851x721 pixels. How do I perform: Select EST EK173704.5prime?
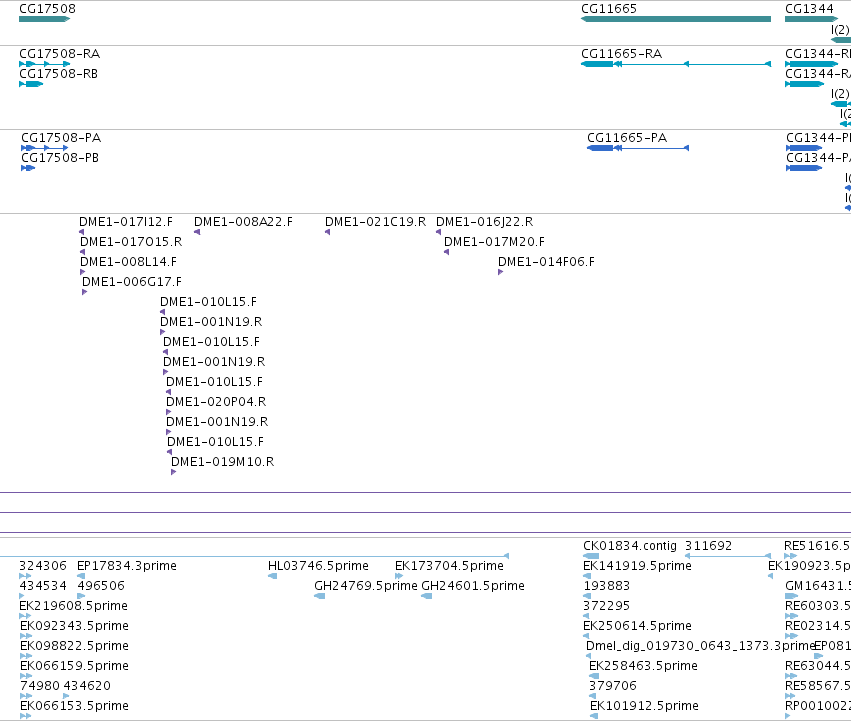click(399, 576)
